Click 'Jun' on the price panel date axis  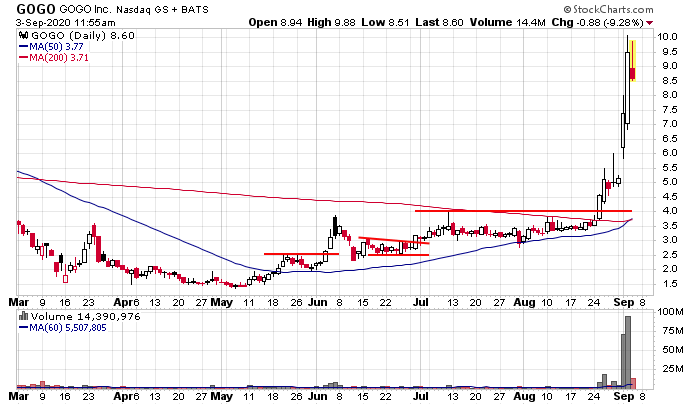[x=317, y=302]
